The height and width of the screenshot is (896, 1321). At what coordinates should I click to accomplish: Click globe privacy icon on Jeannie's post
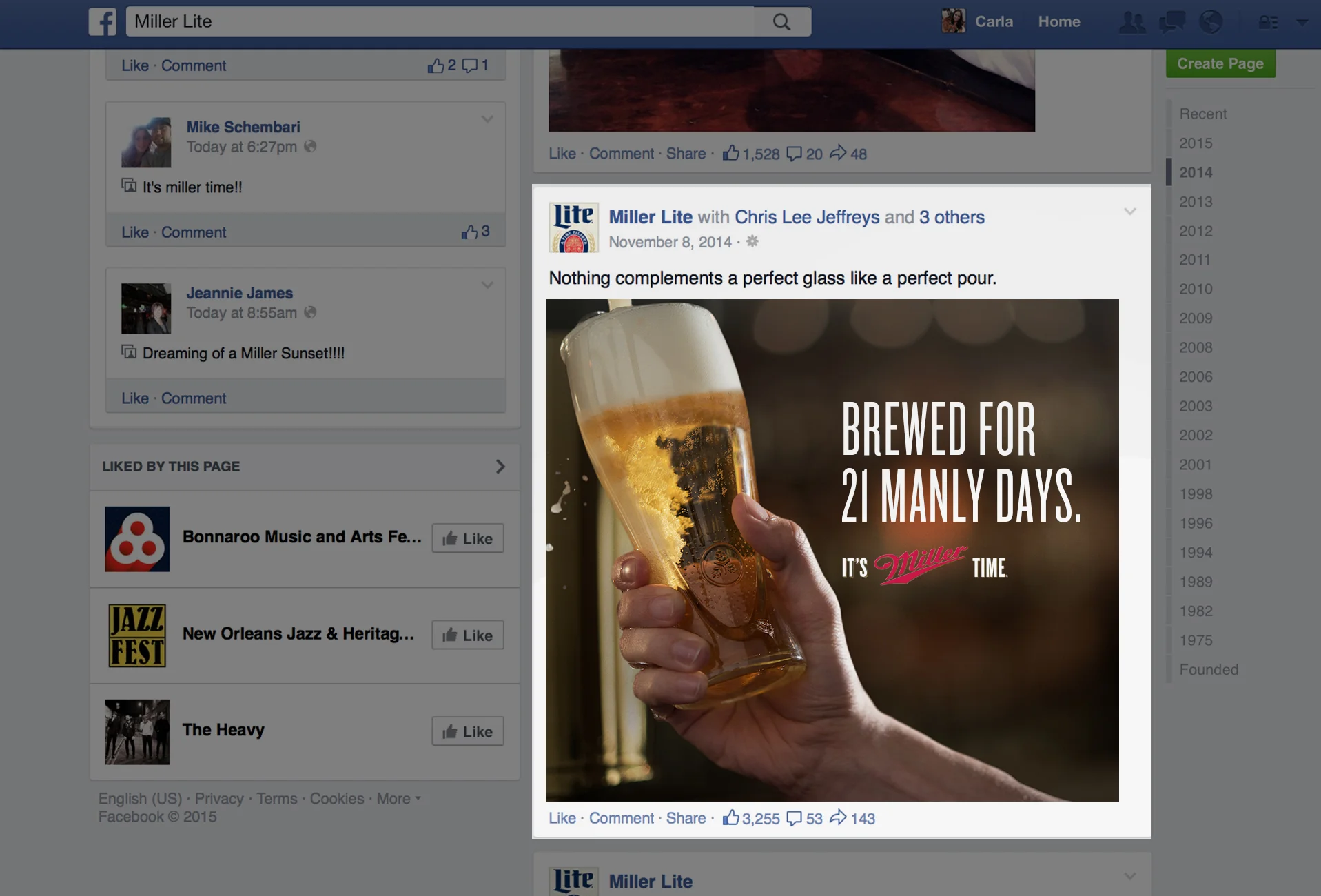point(310,312)
